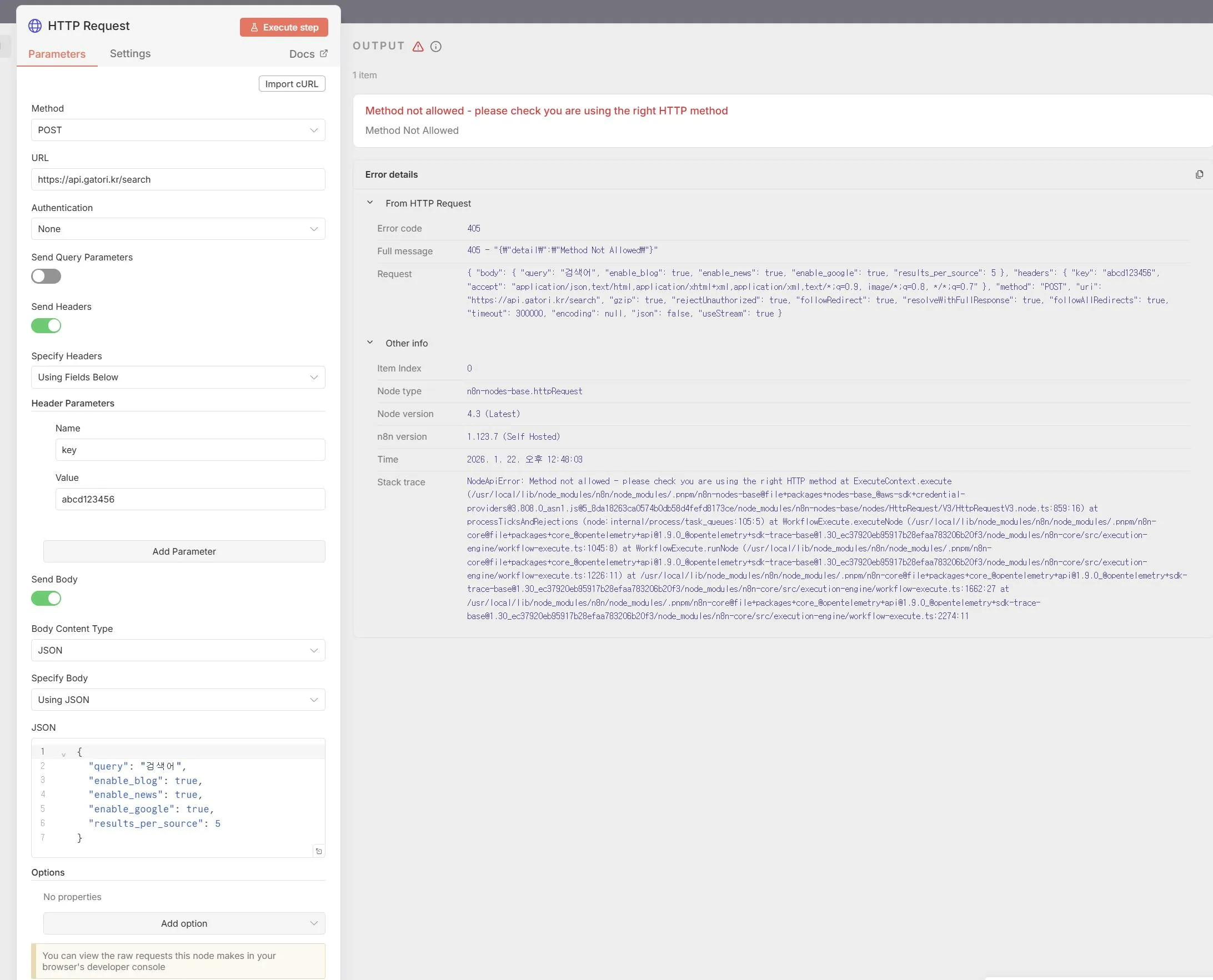Viewport: 1213px width, 980px height.
Task: Click the globe HTTP Request node icon
Action: click(35, 26)
